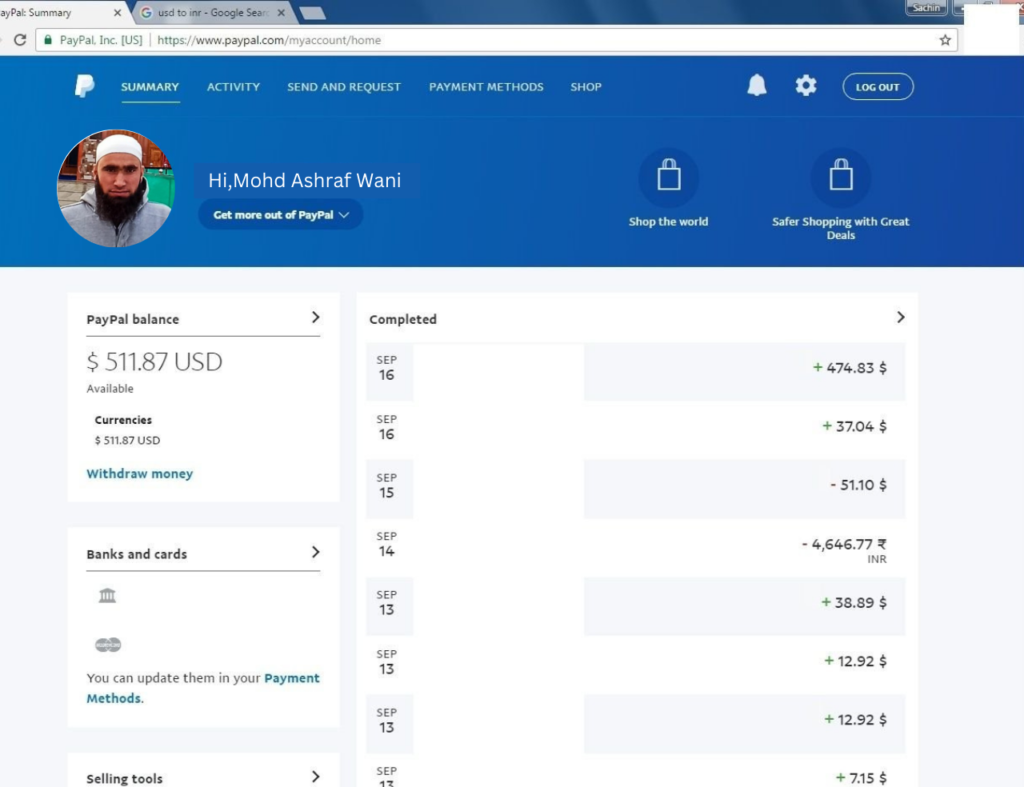The height and width of the screenshot is (787, 1024).
Task: Open the settings gear icon
Action: click(805, 86)
